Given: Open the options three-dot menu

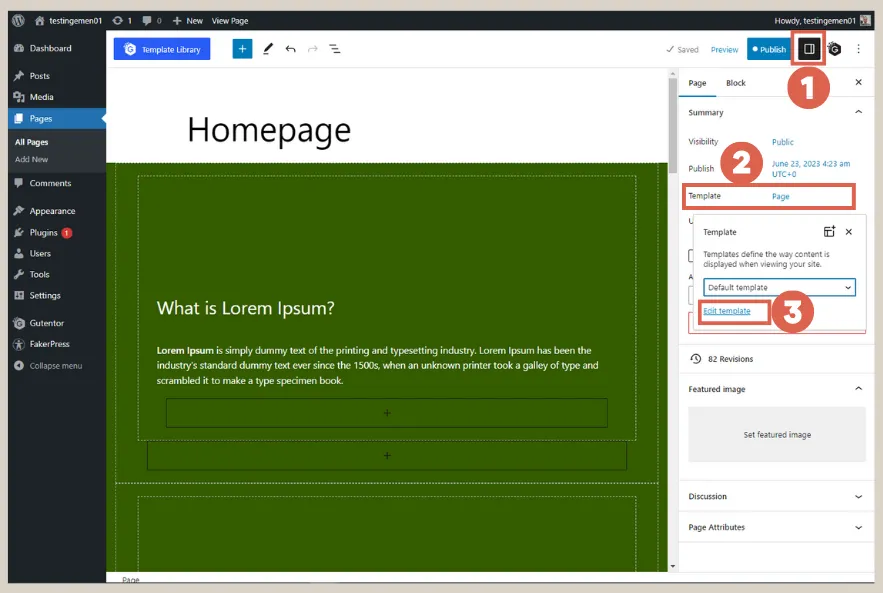Looking at the screenshot, I should 858,49.
